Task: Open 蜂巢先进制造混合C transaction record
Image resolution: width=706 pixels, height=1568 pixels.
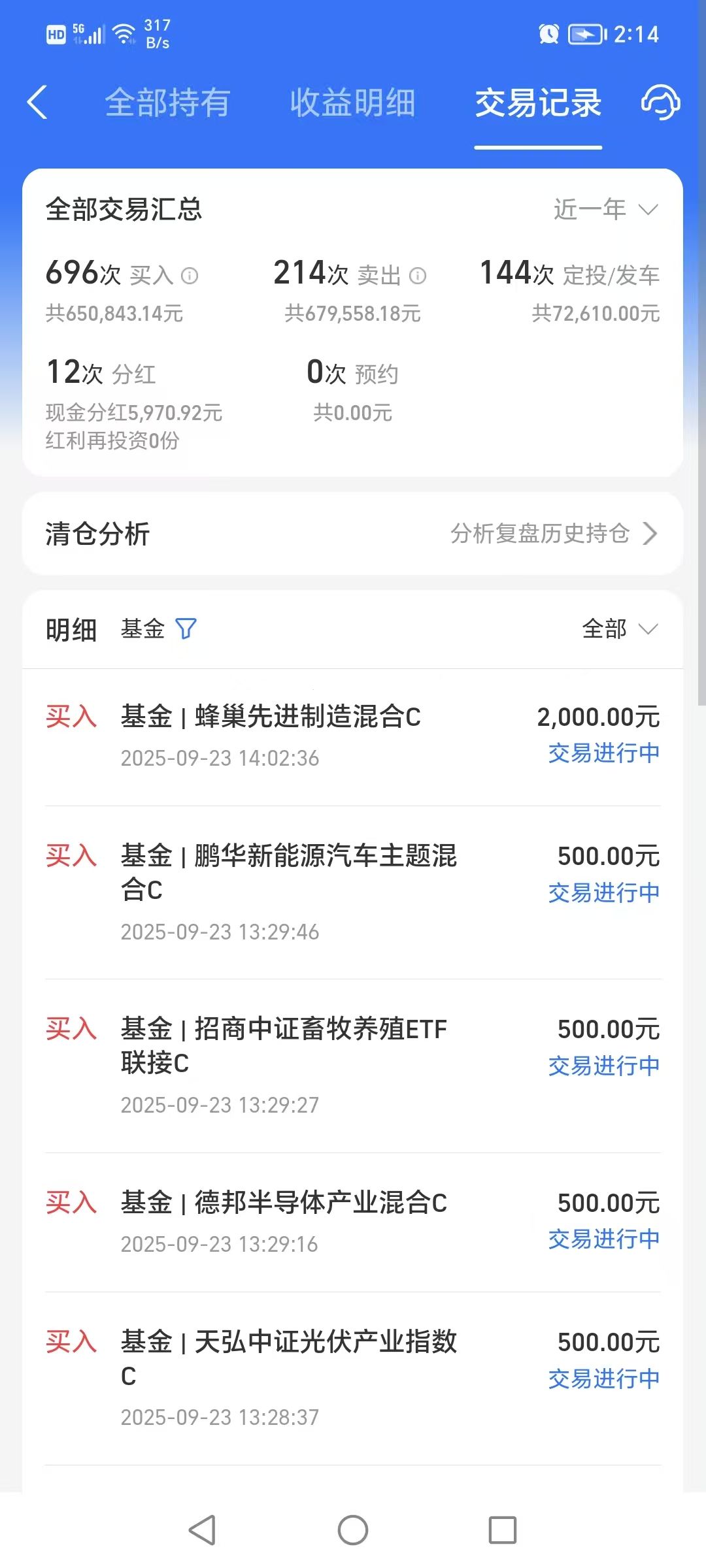Action: tap(353, 737)
